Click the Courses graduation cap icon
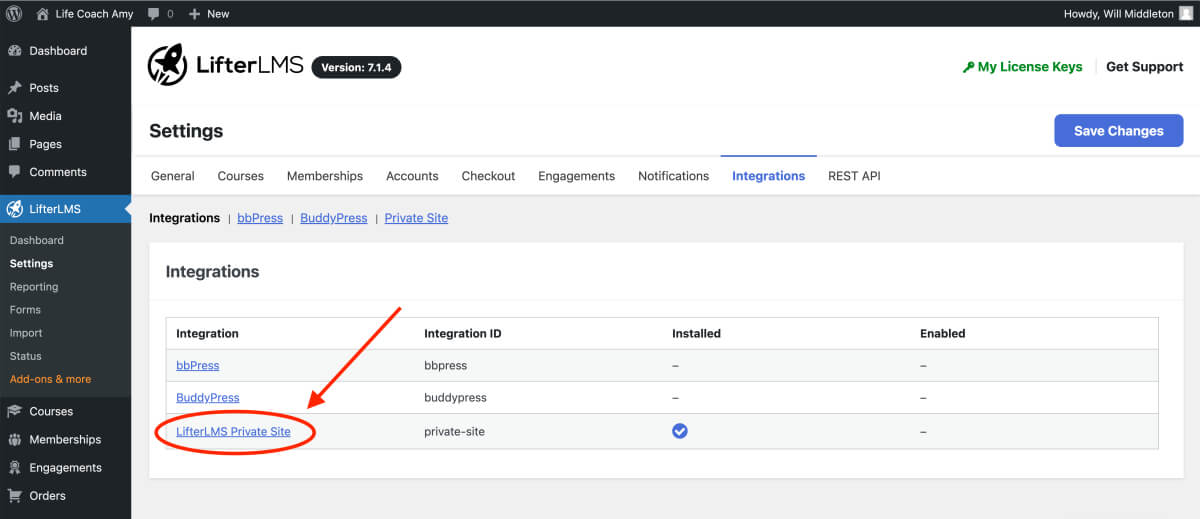The width and height of the screenshot is (1200, 519). point(15,411)
